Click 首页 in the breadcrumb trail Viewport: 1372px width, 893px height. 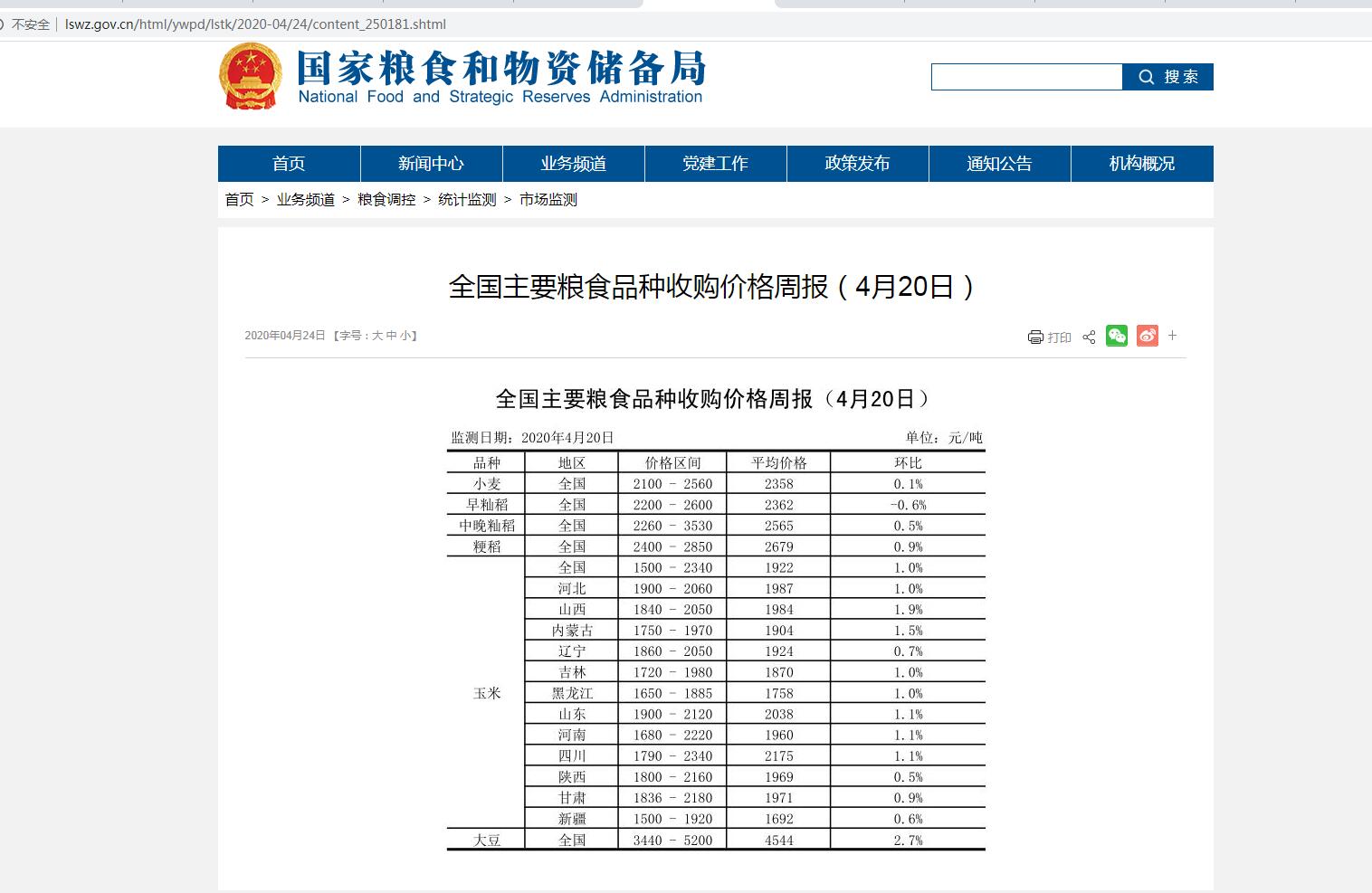click(238, 199)
